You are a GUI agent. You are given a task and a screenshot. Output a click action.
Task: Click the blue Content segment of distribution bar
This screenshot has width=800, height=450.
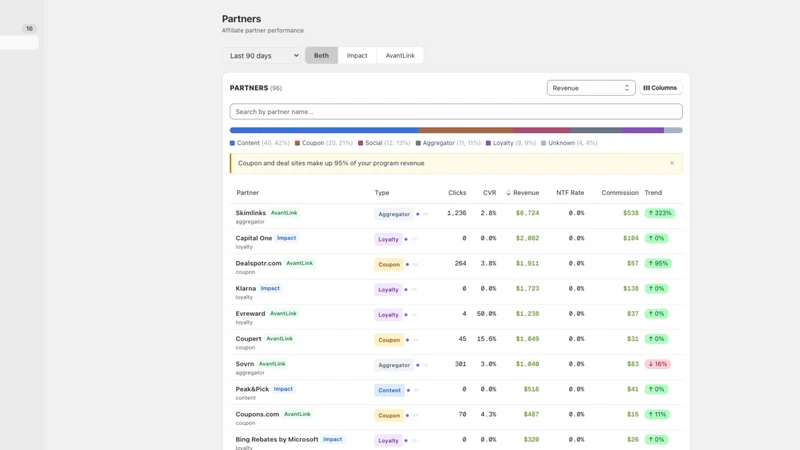point(324,130)
